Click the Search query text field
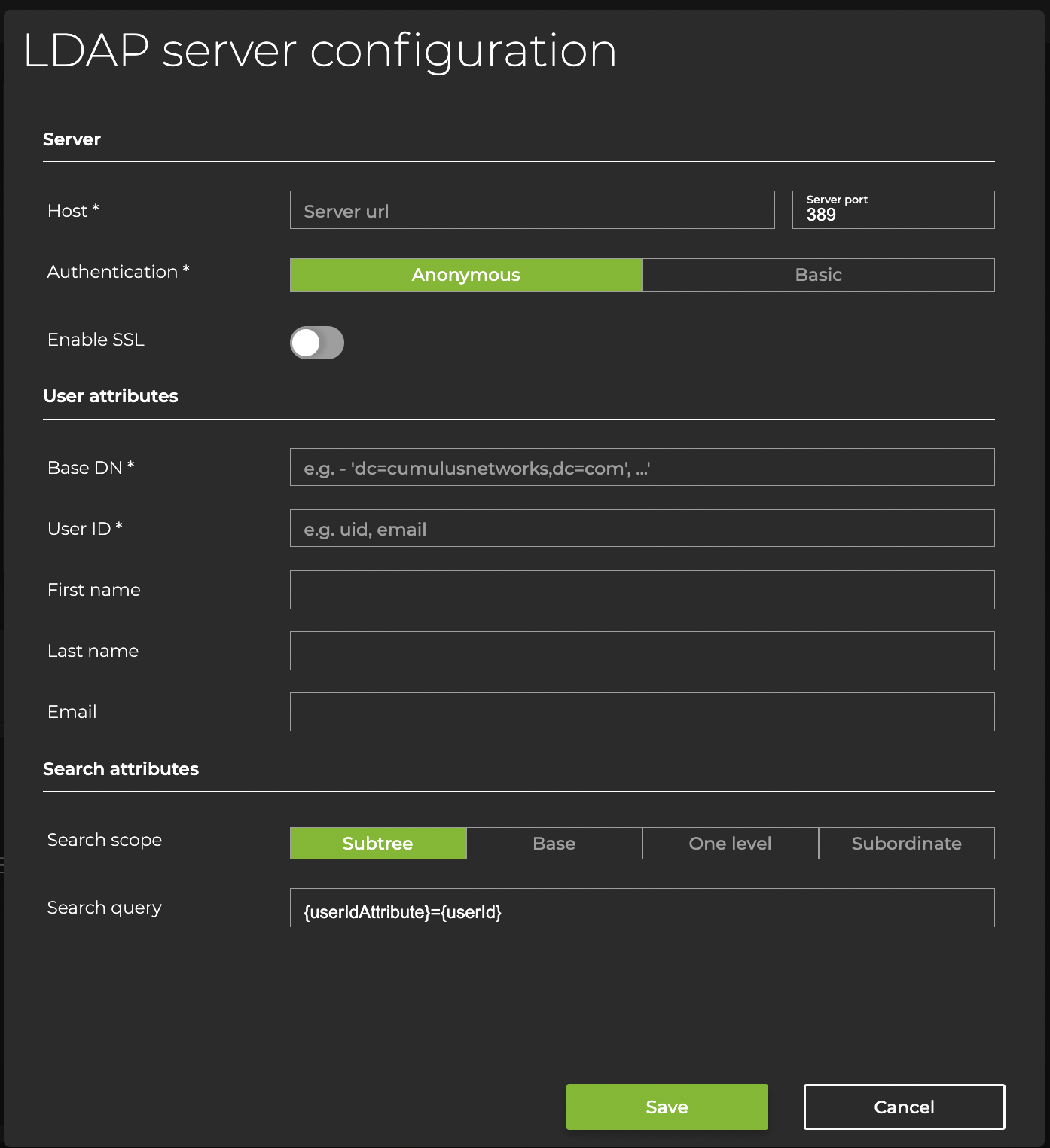The image size is (1050, 1148). point(642,908)
